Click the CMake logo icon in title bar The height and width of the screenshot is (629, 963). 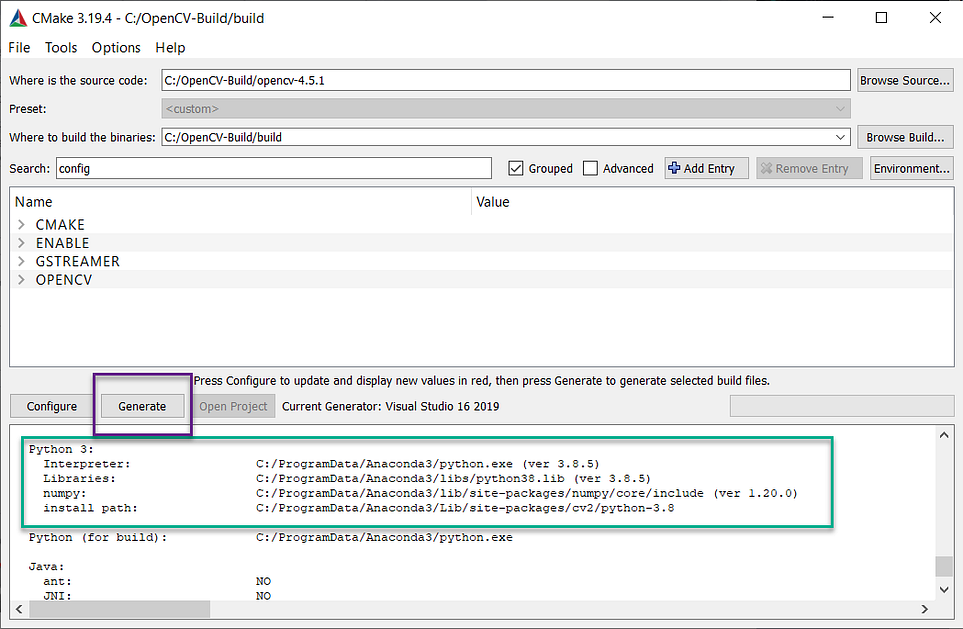pos(18,18)
